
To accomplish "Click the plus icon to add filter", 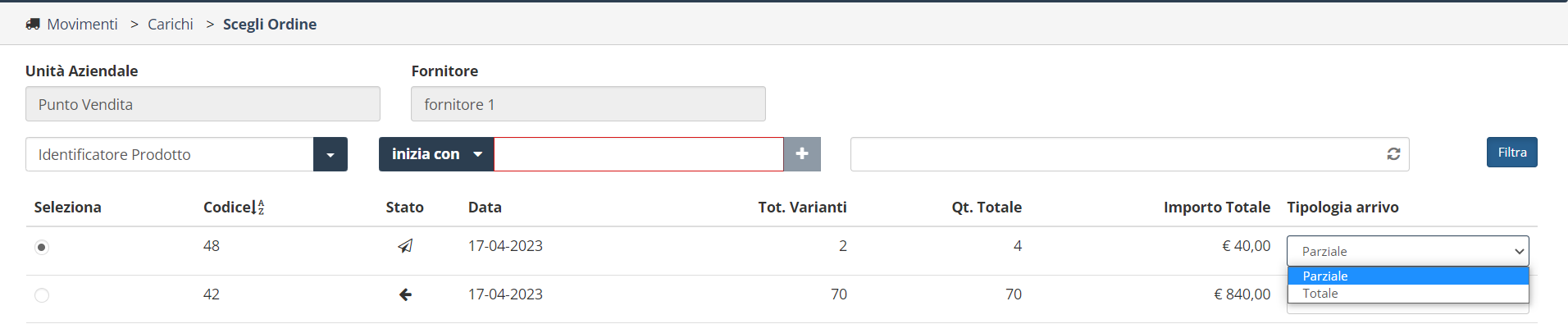I will pos(802,154).
